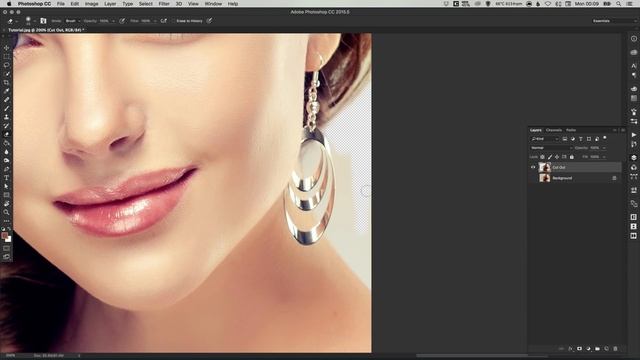This screenshot has height=360, width=640.
Task: Open the Essentials workspace dropdown
Action: pyautogui.click(x=614, y=21)
